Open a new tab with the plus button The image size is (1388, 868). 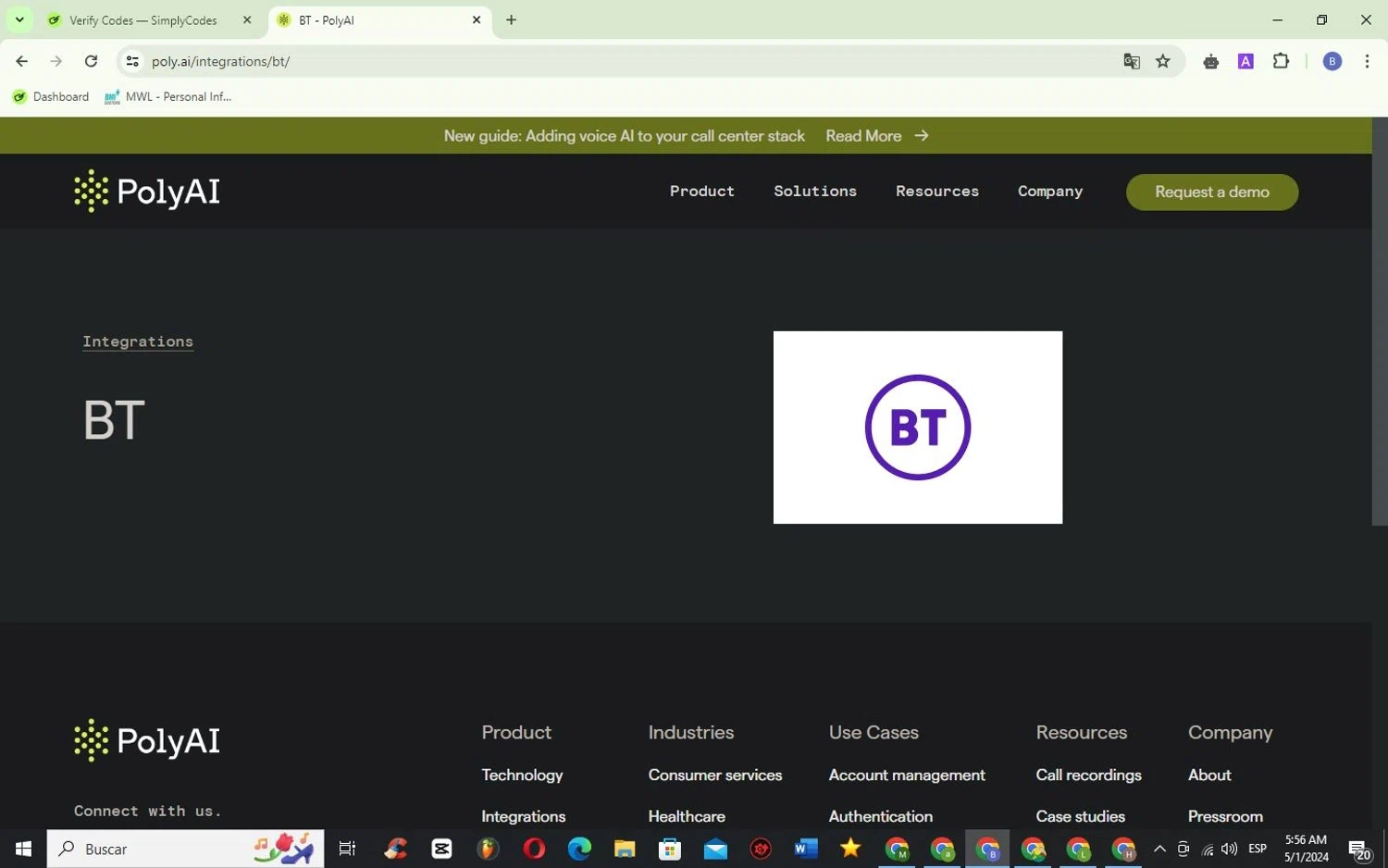click(x=511, y=19)
